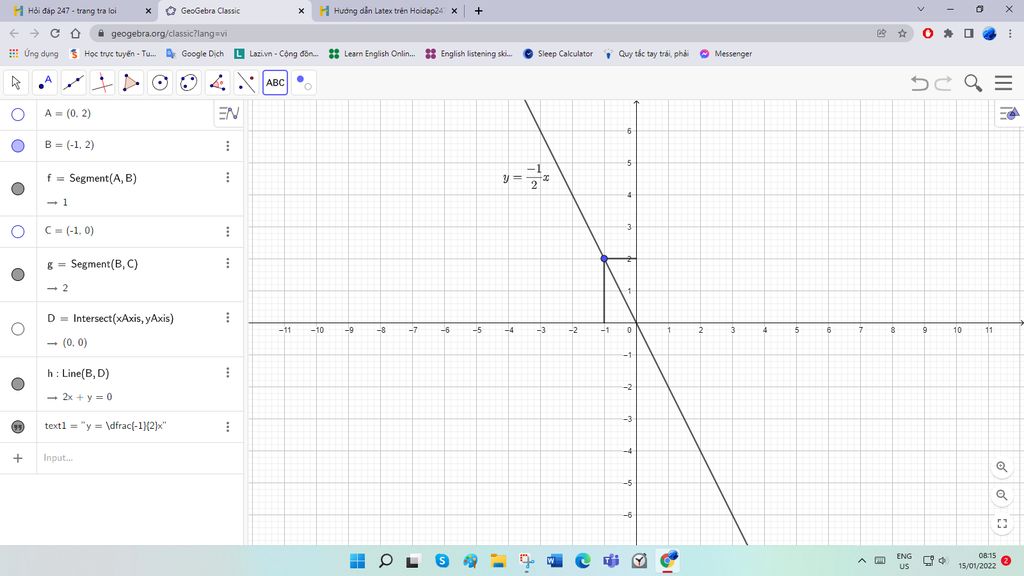Zoom out the graphics view
Screen dimensions: 1024x576
[1002, 495]
